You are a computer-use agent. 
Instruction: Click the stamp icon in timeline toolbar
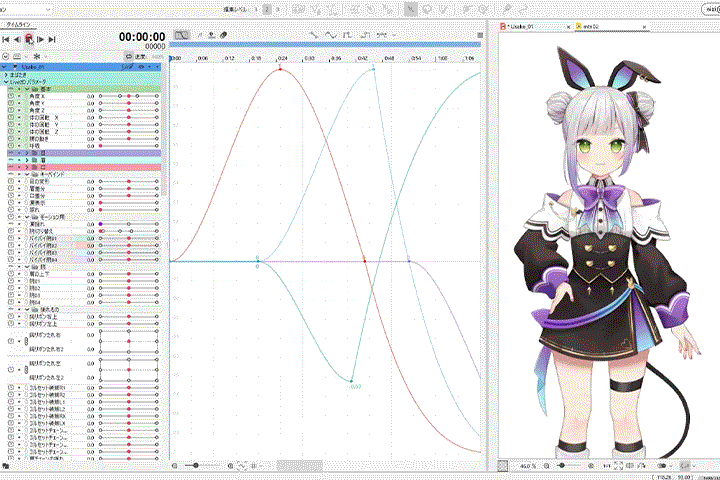tap(212, 35)
